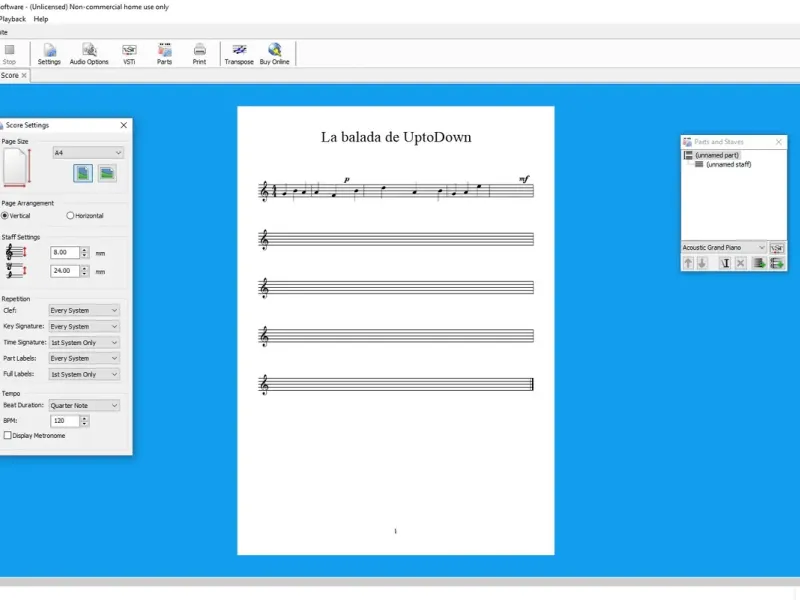Select the (unnamed staff) tree item
The image size is (800, 600).
tap(729, 164)
